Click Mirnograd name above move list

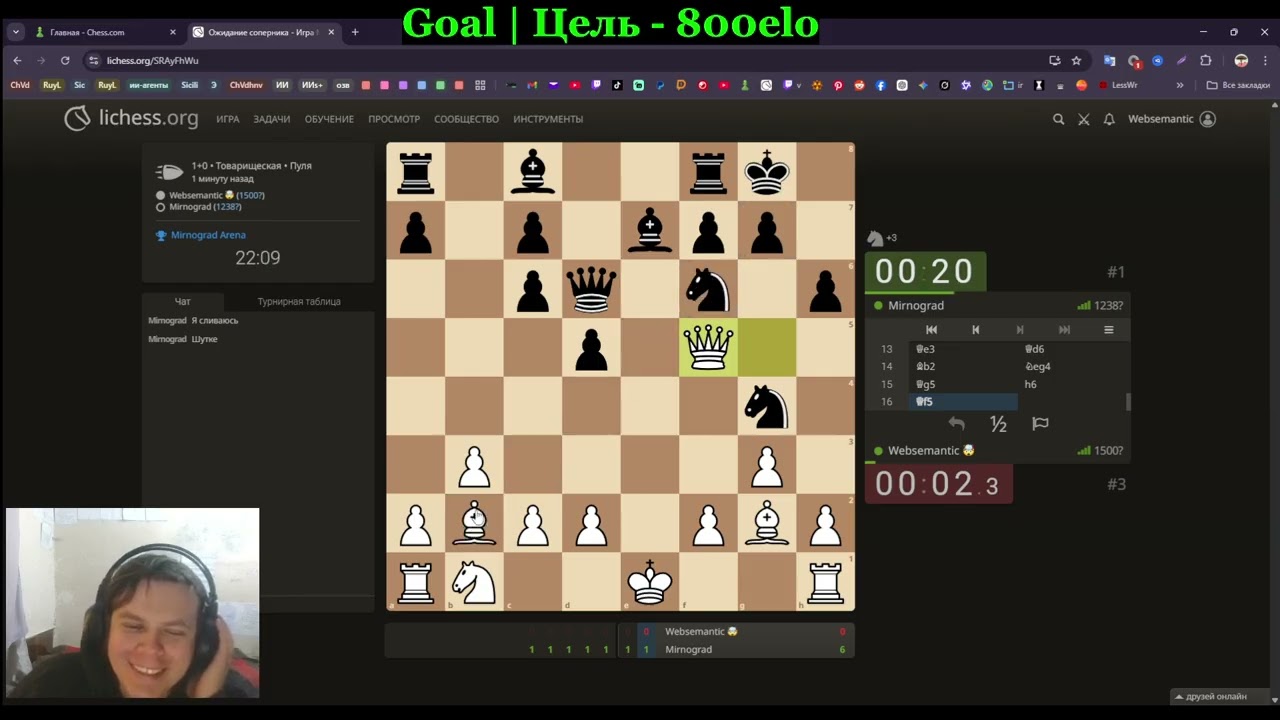click(x=916, y=306)
